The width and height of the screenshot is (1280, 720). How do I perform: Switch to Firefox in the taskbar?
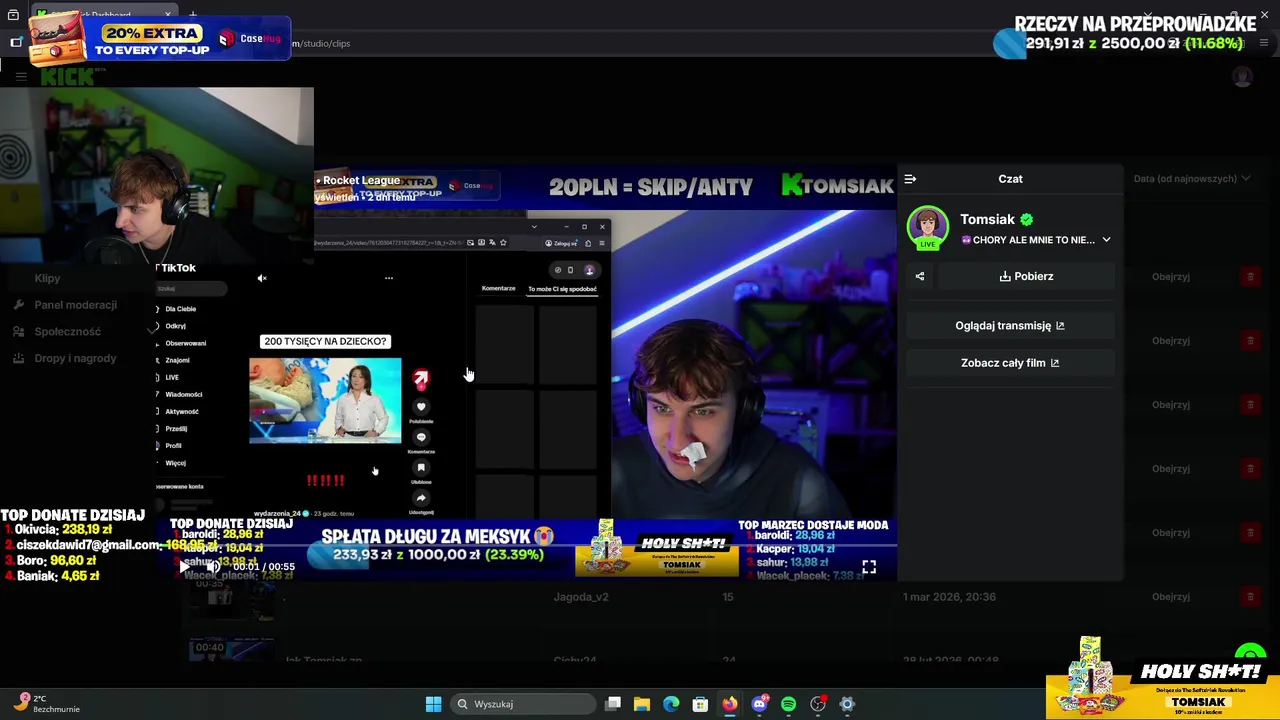[x=730, y=704]
